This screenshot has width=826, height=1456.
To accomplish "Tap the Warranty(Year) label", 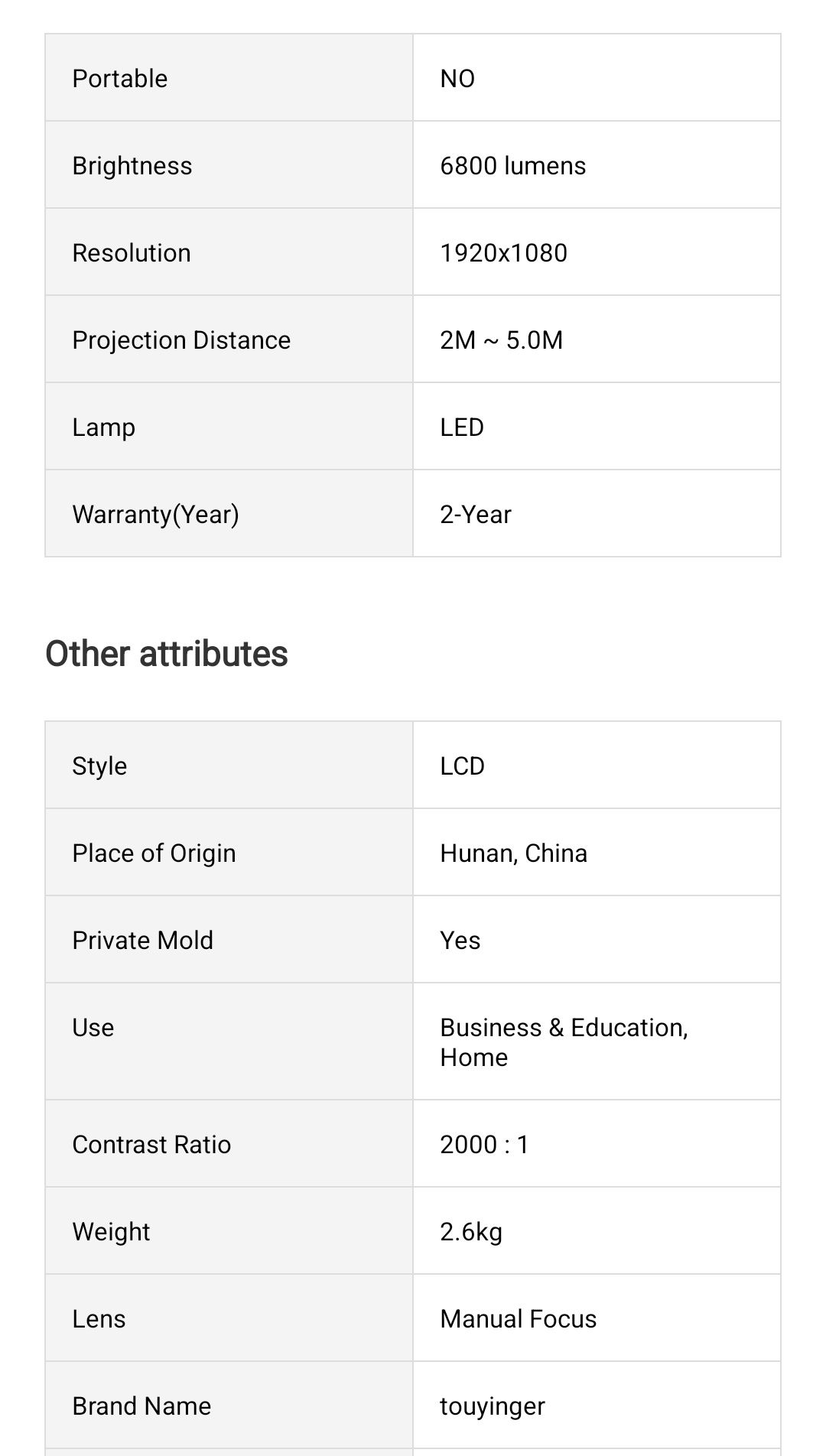I will click(155, 514).
